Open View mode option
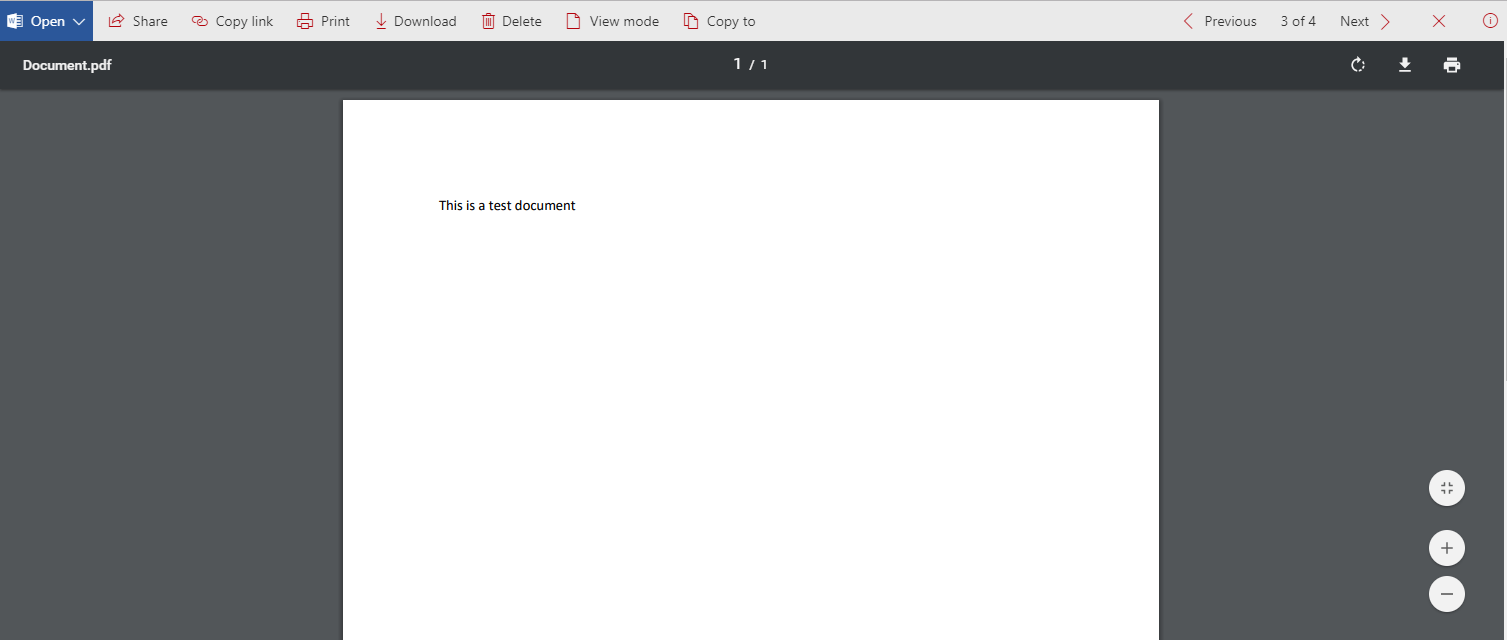This screenshot has width=1507, height=640. (x=612, y=21)
